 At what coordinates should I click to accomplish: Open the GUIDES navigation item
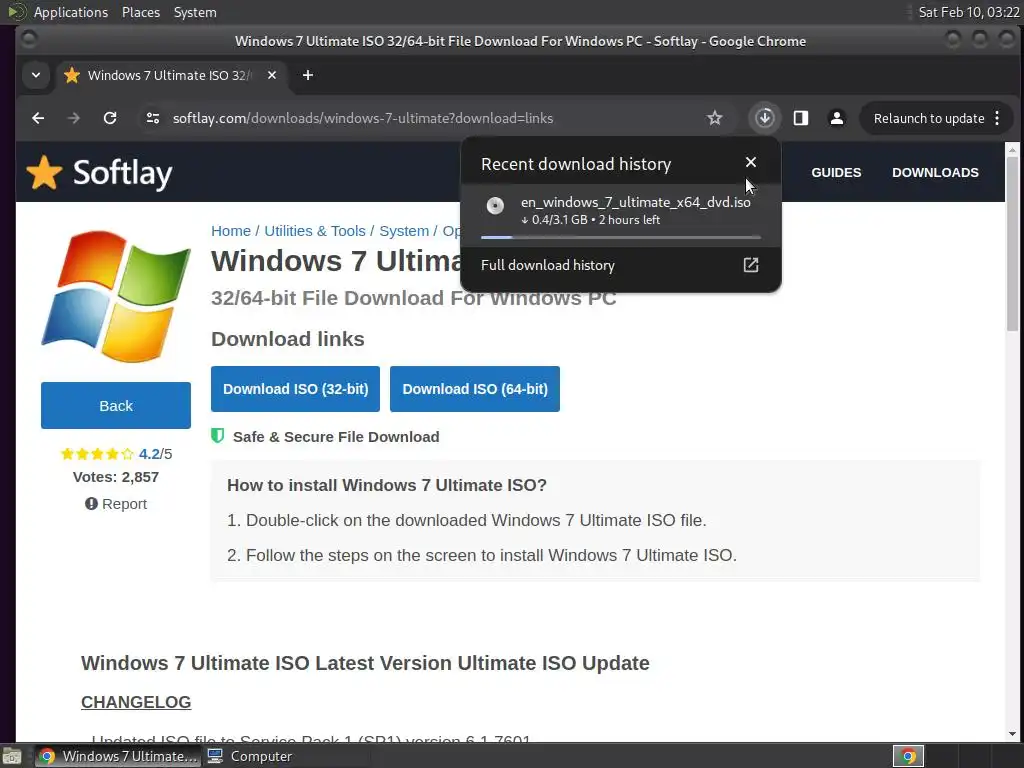click(836, 172)
